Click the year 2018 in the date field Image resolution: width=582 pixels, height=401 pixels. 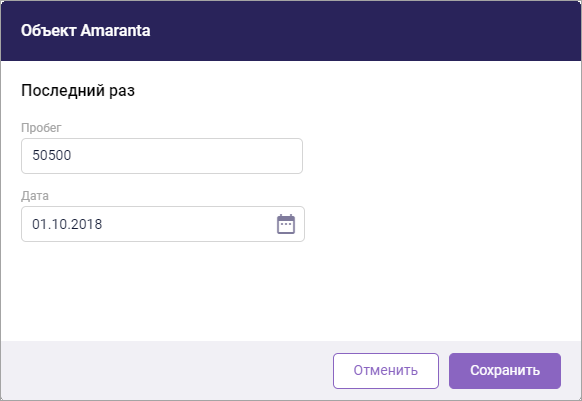86,224
